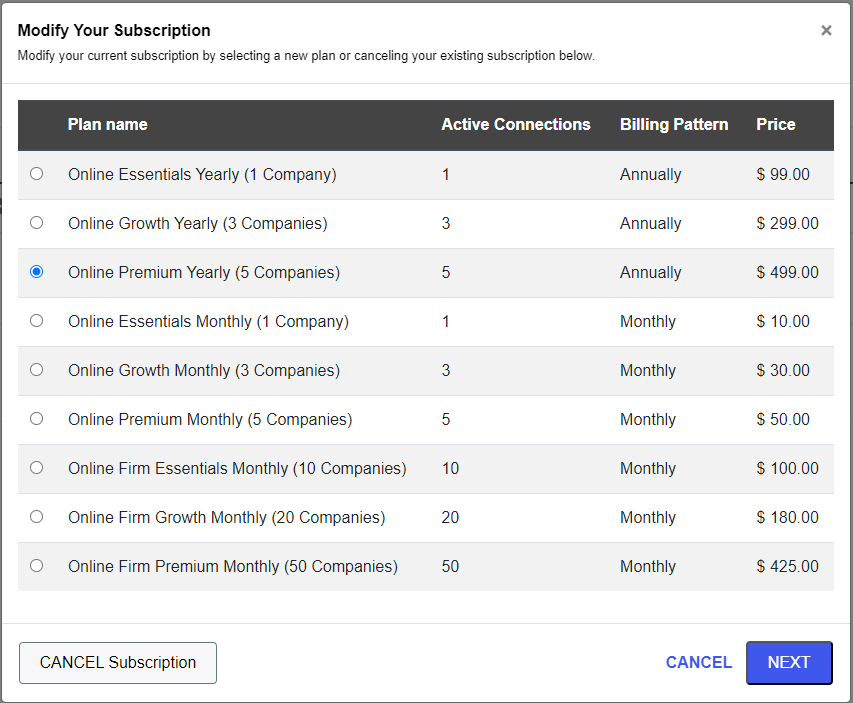Click the Active Connections column header
This screenshot has width=853, height=703.
coord(516,124)
